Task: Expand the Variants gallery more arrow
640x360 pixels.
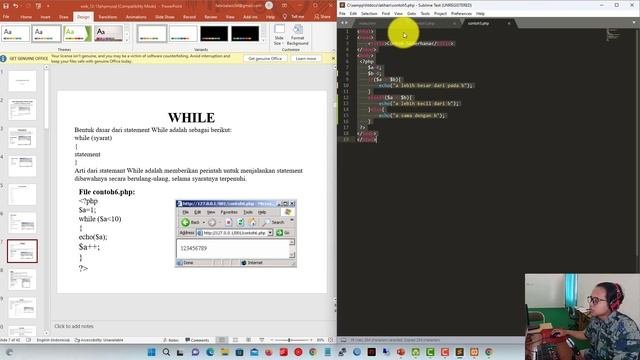Action: point(263,40)
